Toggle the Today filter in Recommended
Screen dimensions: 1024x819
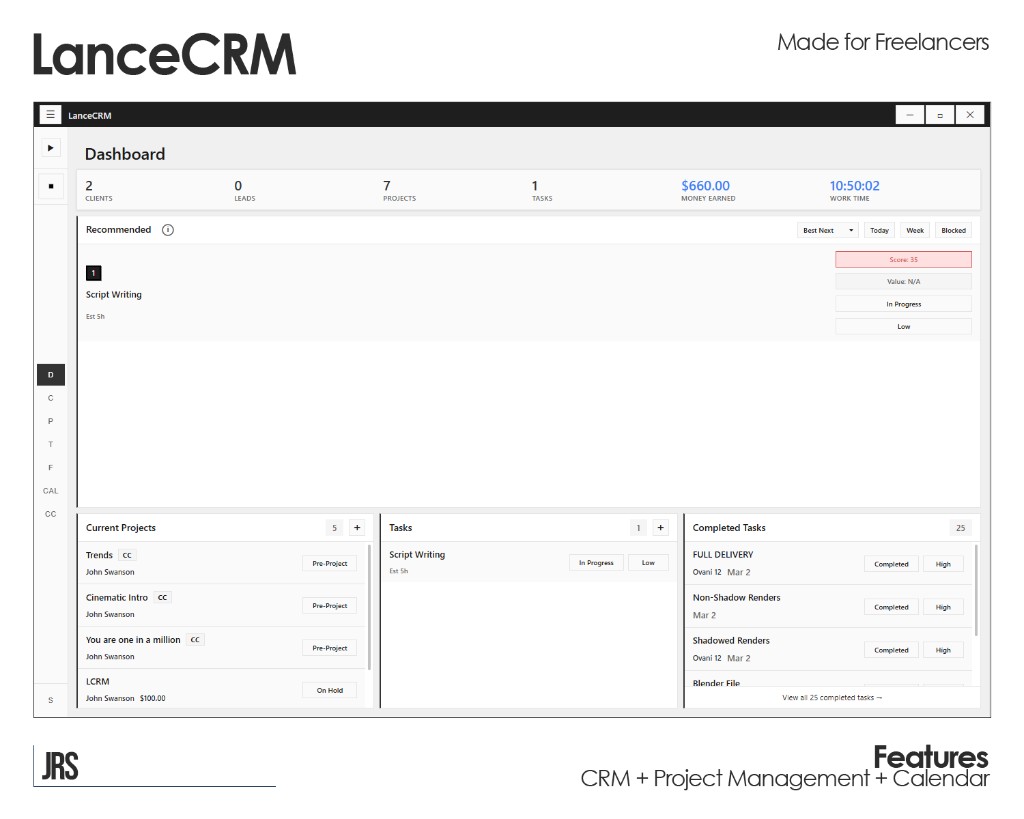pos(879,230)
